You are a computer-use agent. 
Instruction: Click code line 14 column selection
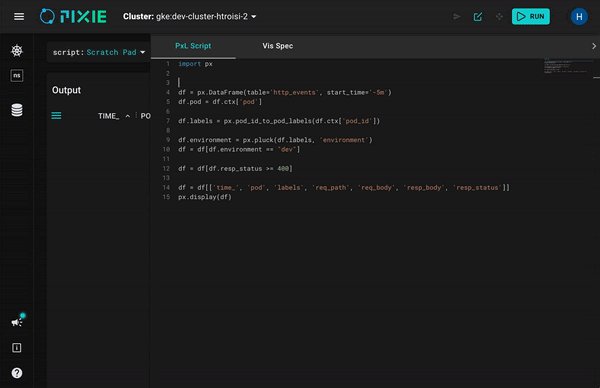coord(344,187)
